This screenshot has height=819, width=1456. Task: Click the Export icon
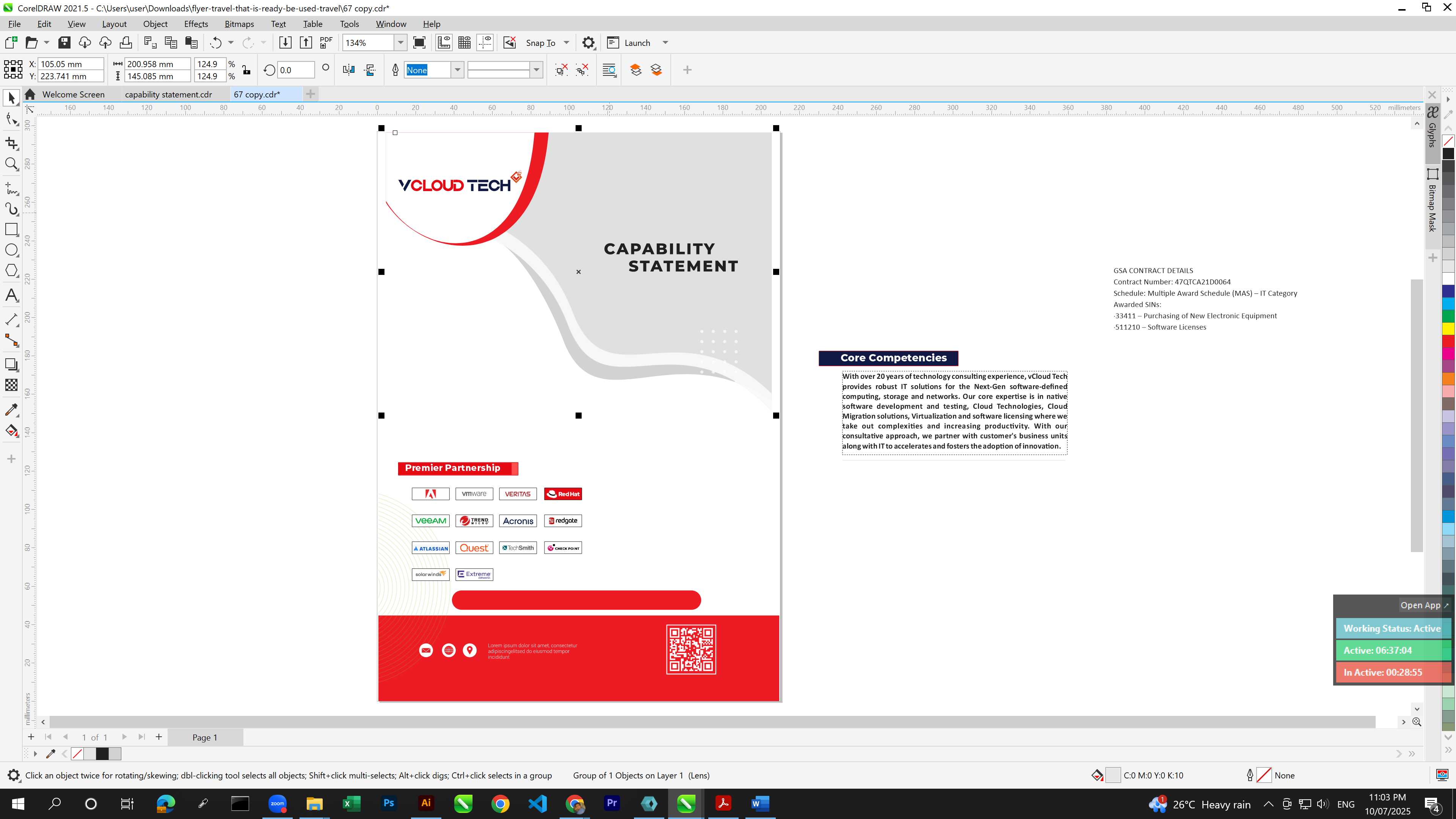306,42
